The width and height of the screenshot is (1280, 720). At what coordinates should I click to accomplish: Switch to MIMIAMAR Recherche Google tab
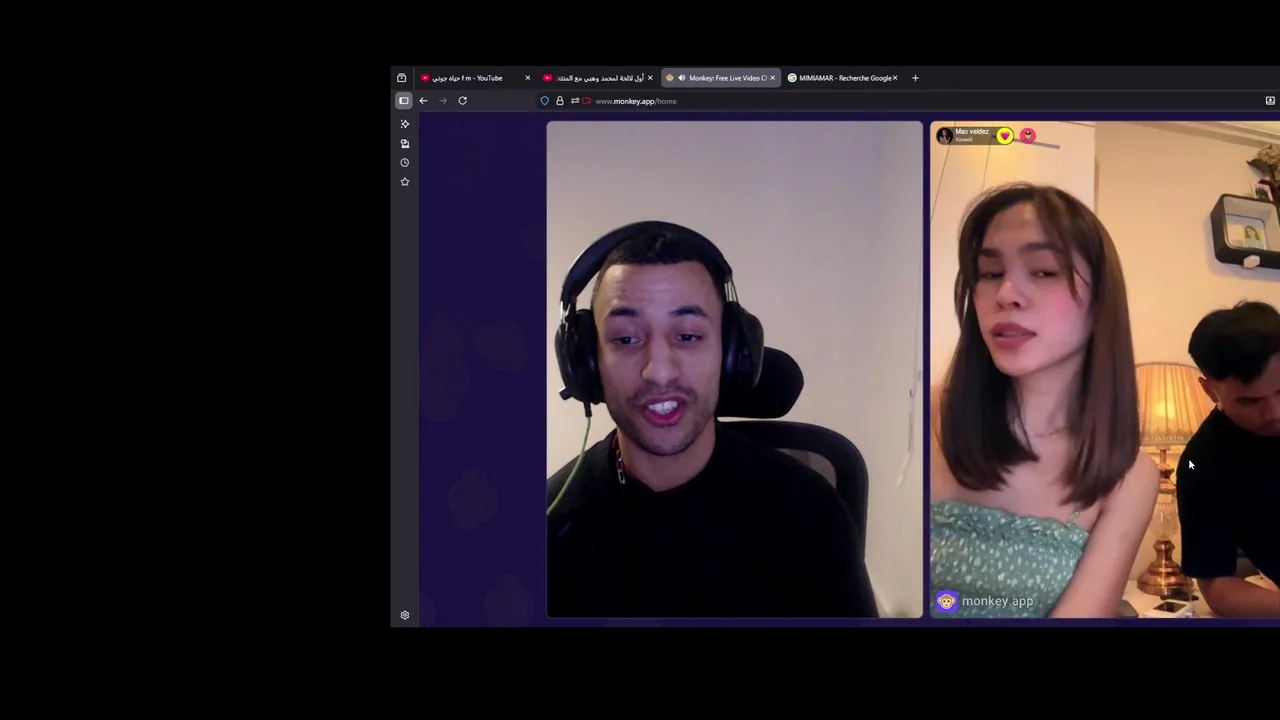(842, 78)
